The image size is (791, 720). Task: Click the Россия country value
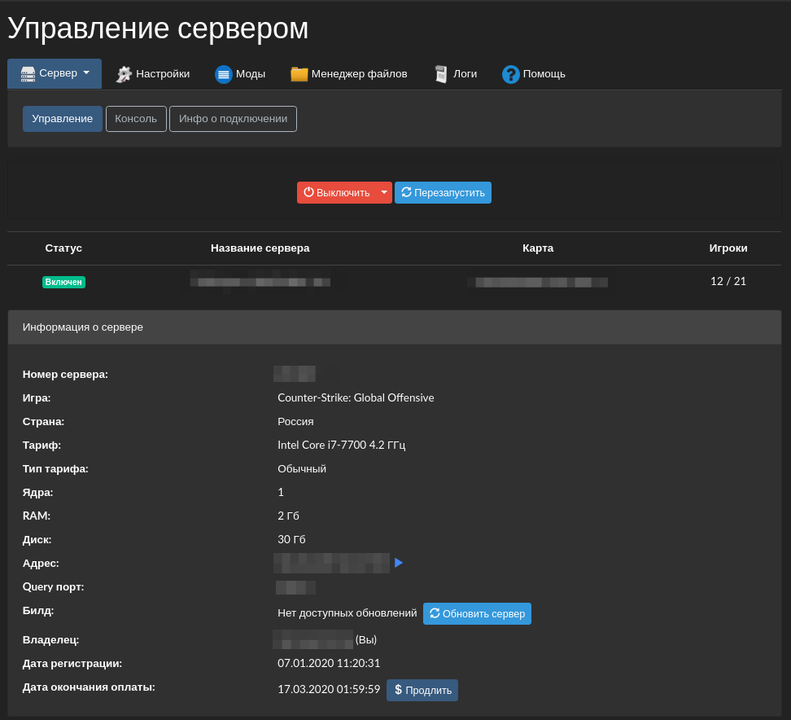[x=296, y=421]
